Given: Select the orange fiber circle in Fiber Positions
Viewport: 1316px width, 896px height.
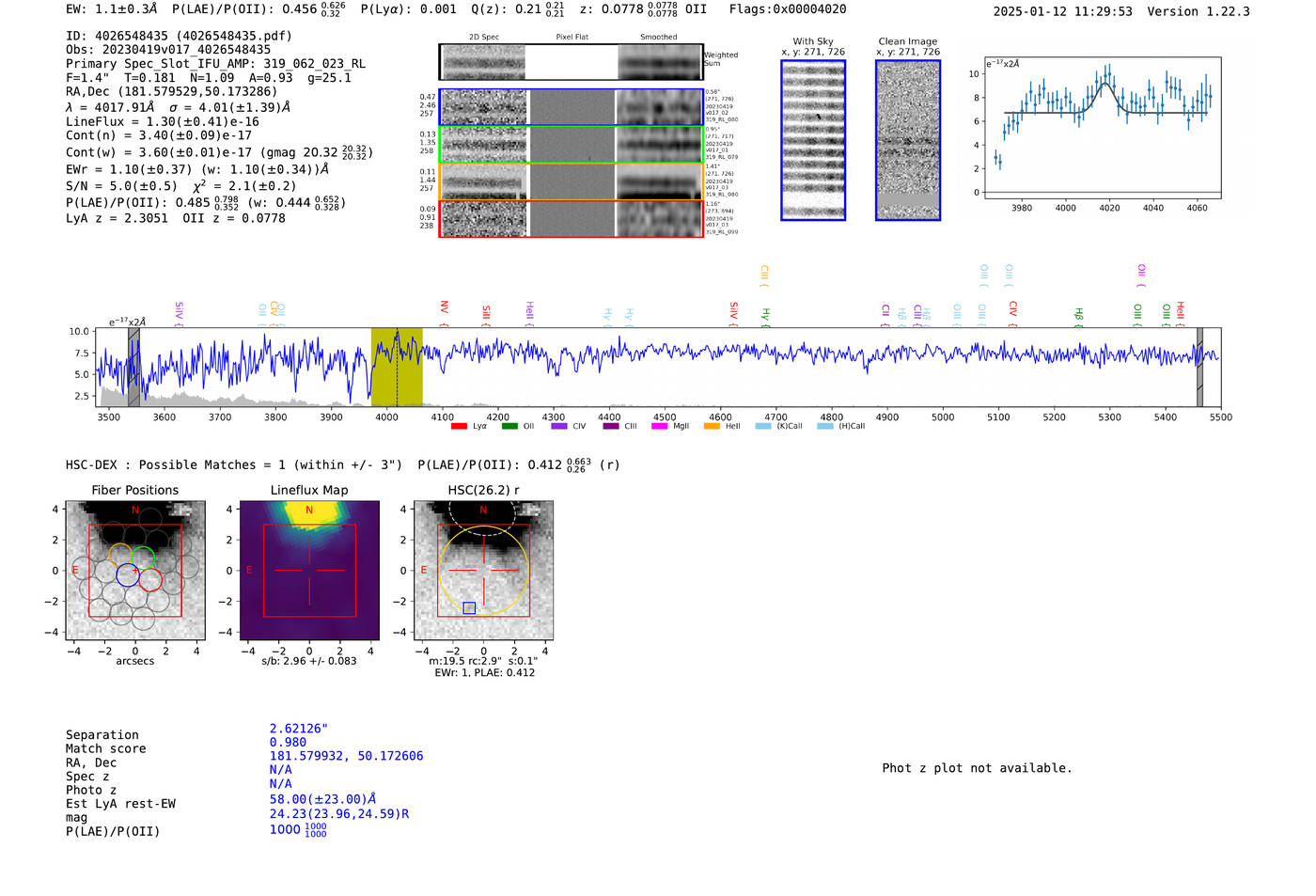Looking at the screenshot, I should tap(120, 555).
